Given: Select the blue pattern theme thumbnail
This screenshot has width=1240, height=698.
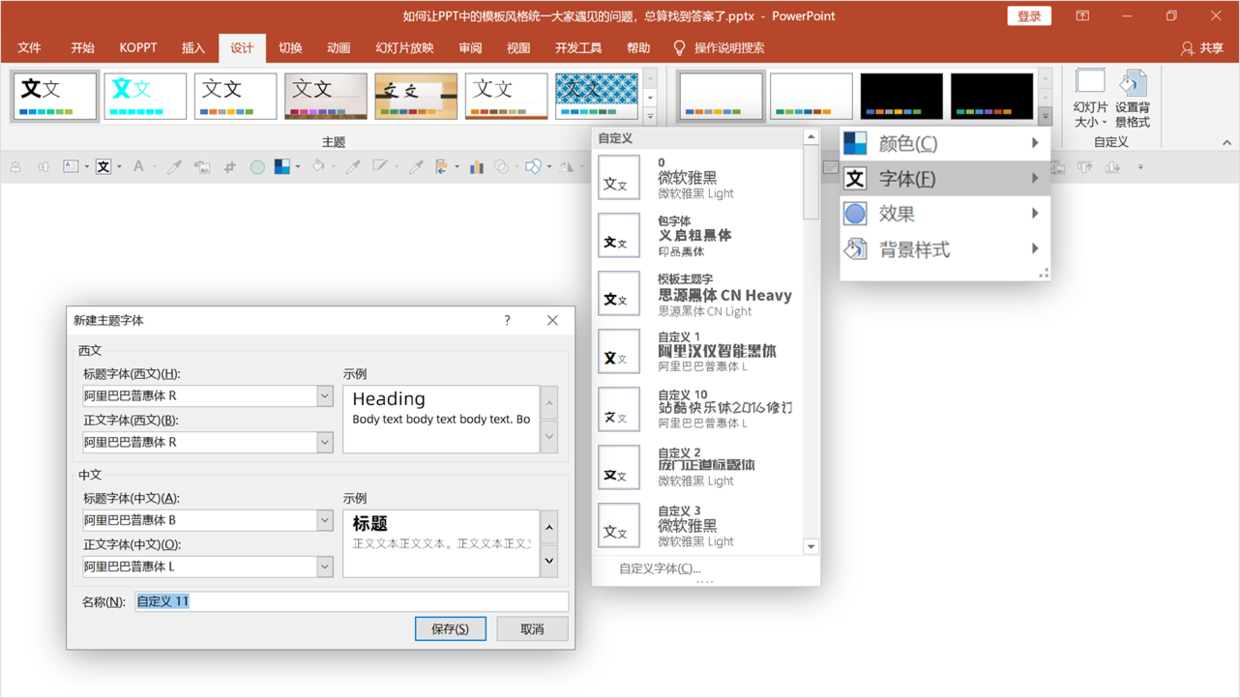Looking at the screenshot, I should [x=596, y=96].
